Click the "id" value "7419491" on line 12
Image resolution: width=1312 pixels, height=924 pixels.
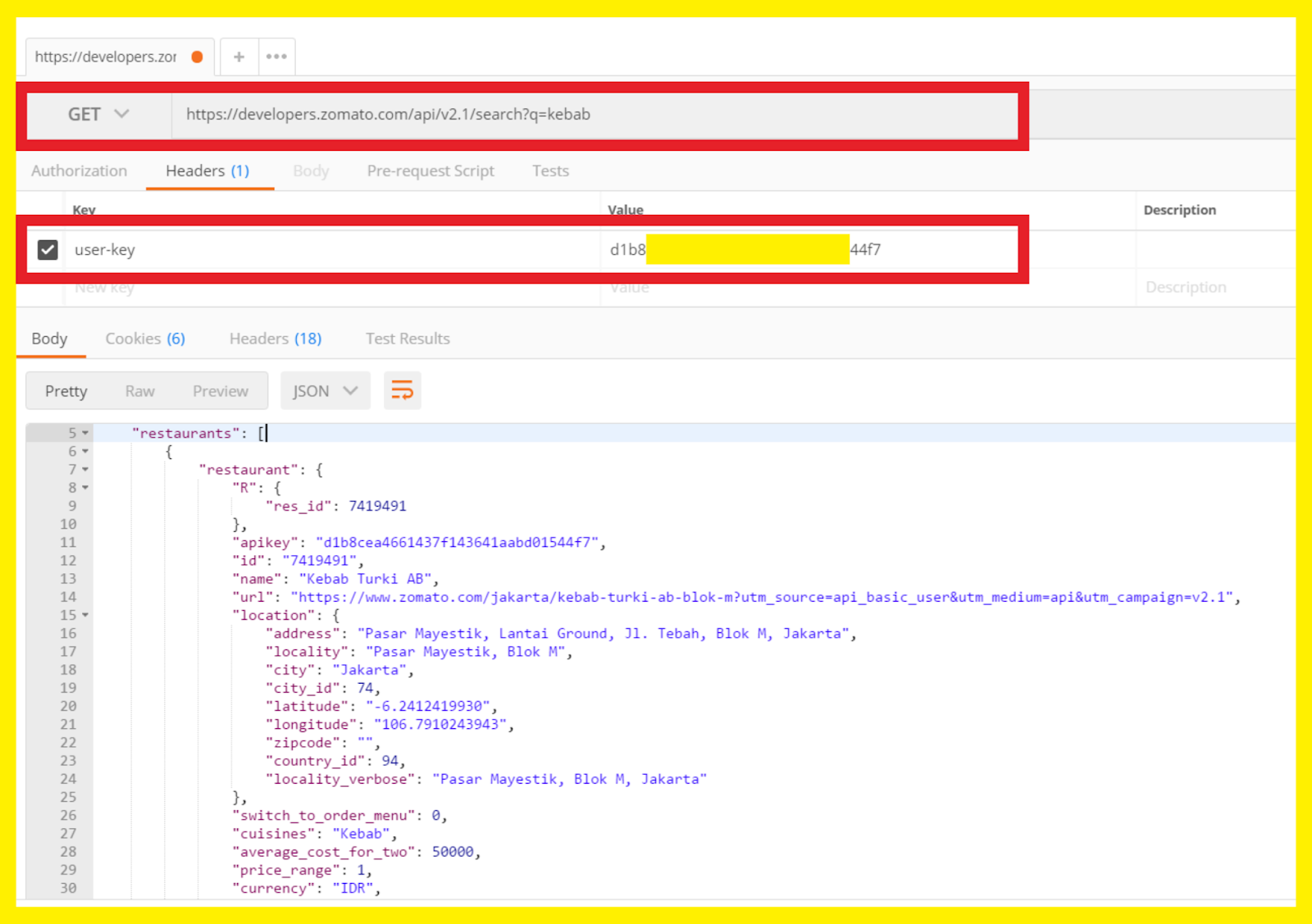pos(319,561)
